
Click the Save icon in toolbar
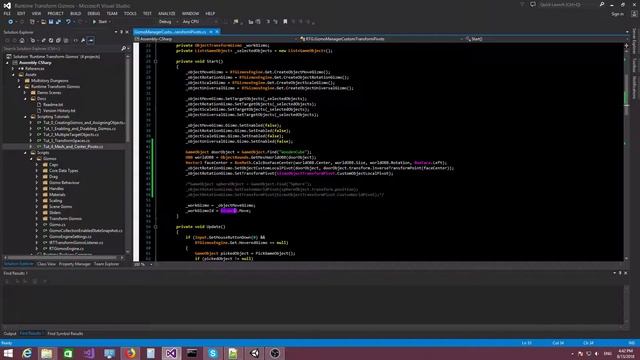click(51, 22)
